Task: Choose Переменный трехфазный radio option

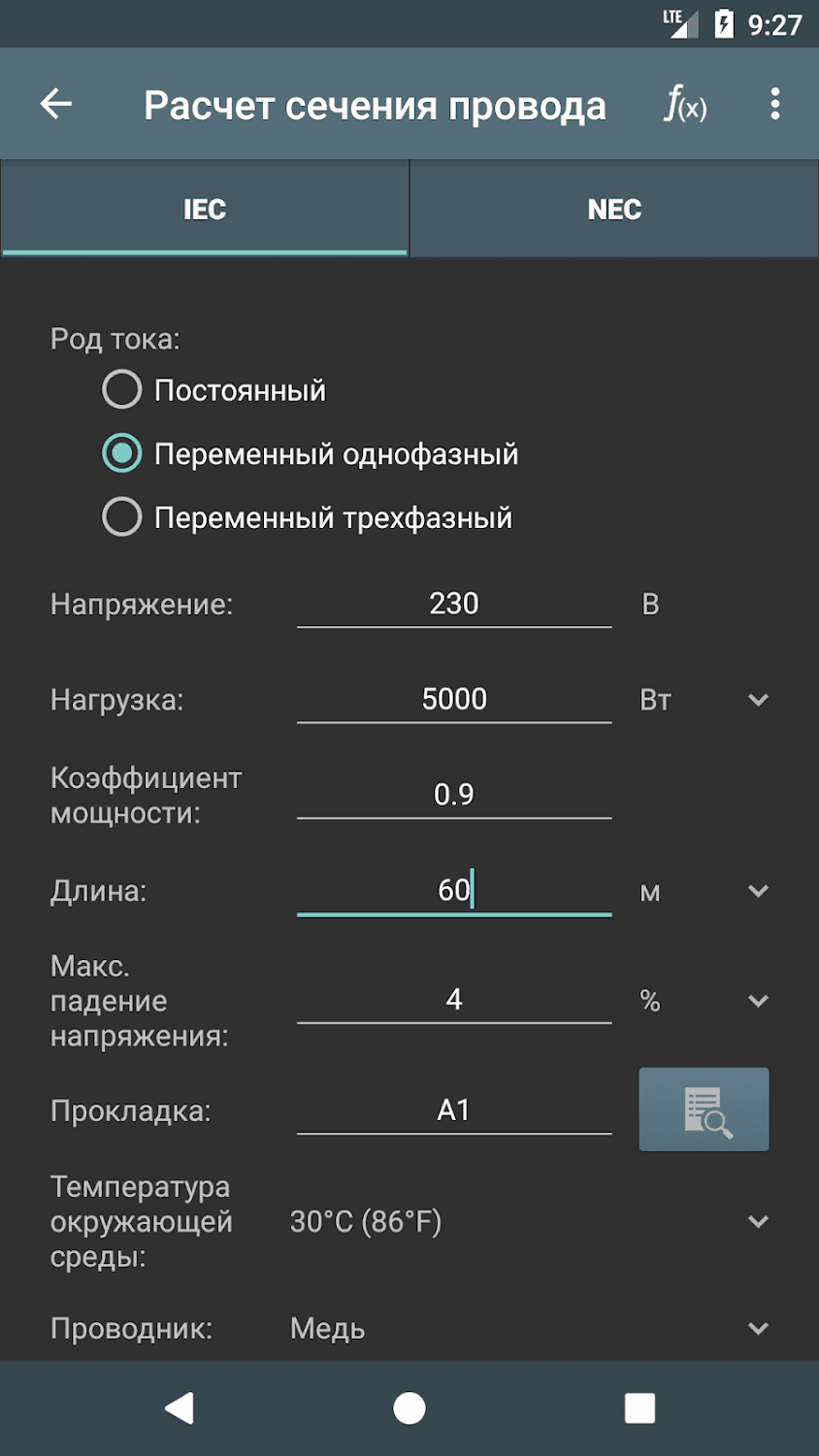Action: (122, 517)
